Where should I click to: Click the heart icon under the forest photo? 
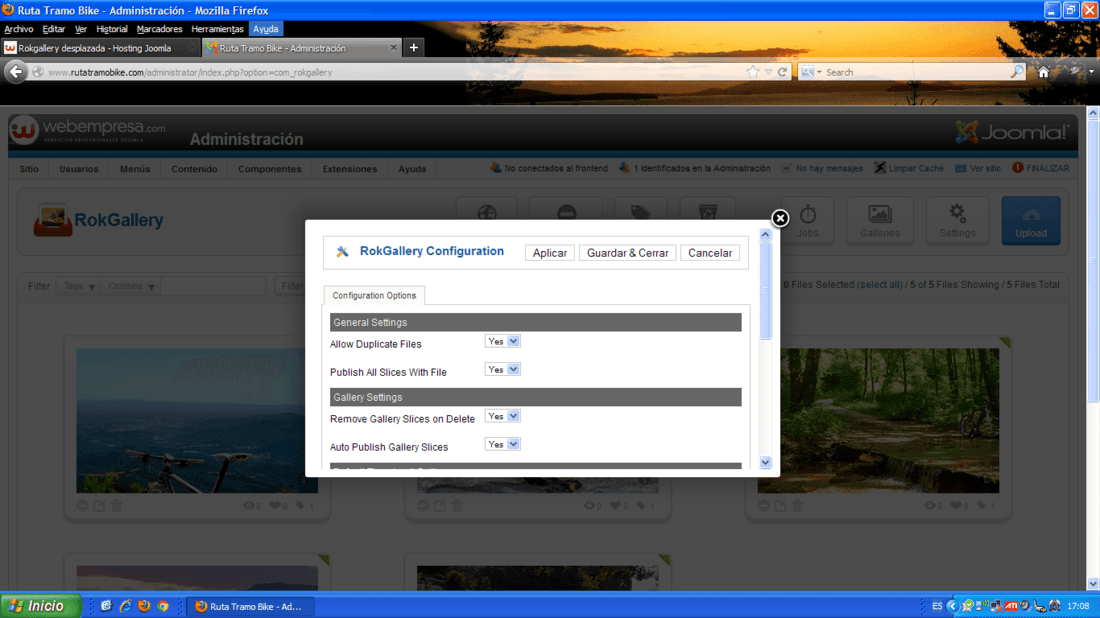point(955,506)
